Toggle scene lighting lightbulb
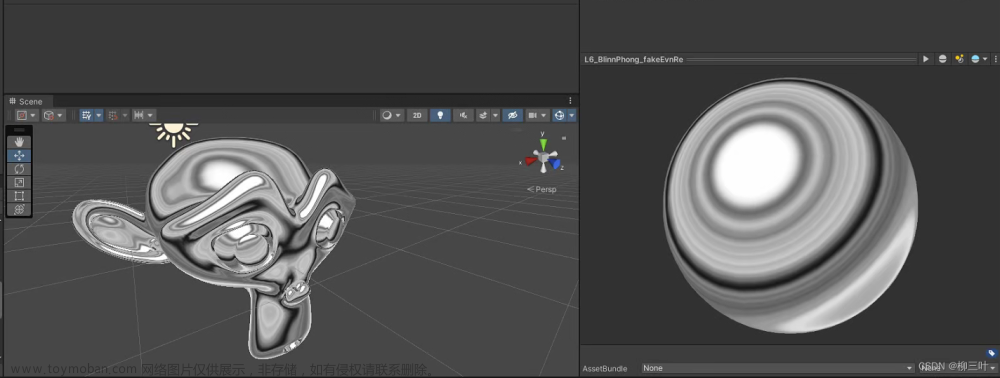 [440, 115]
